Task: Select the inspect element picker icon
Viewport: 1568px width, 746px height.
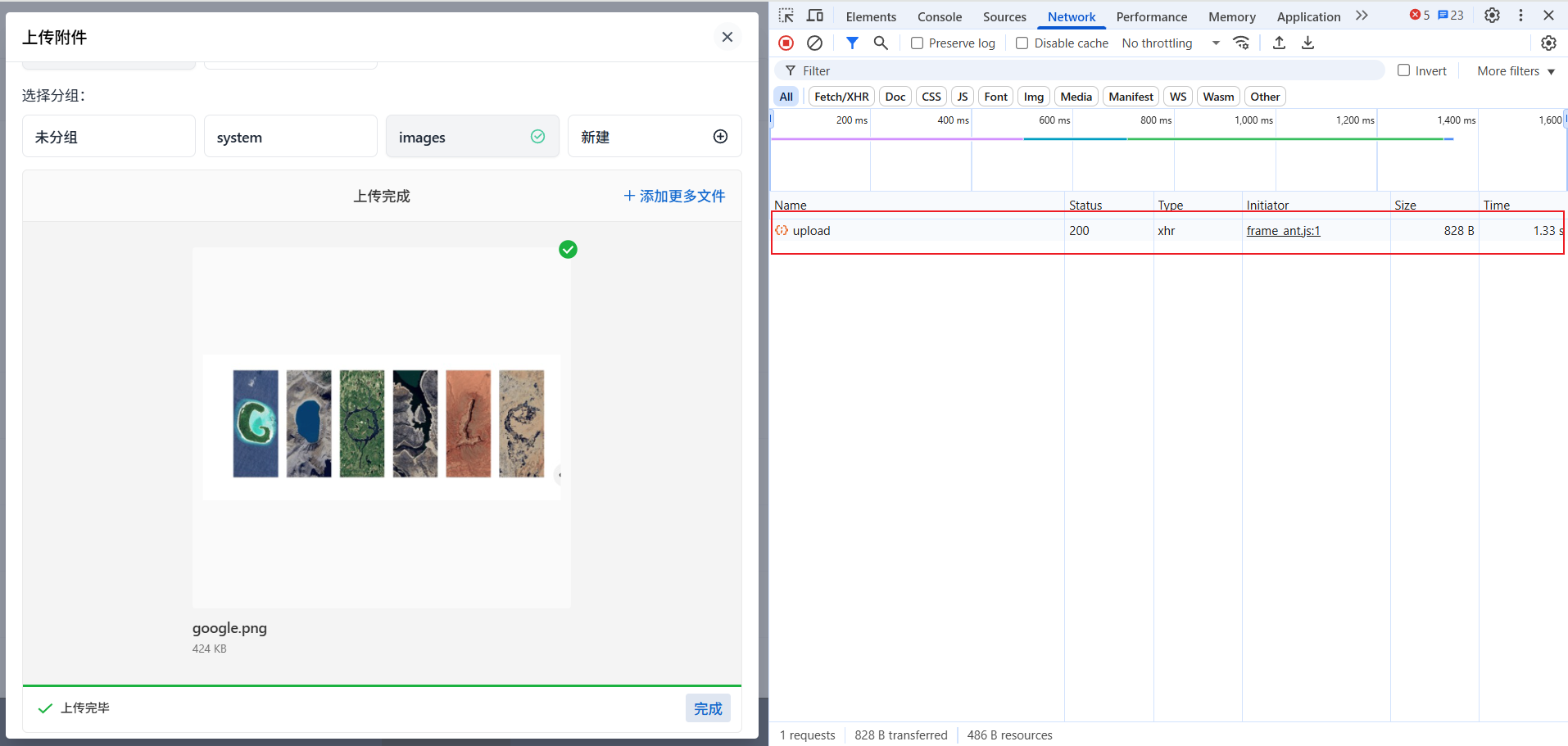Action: tap(786, 16)
